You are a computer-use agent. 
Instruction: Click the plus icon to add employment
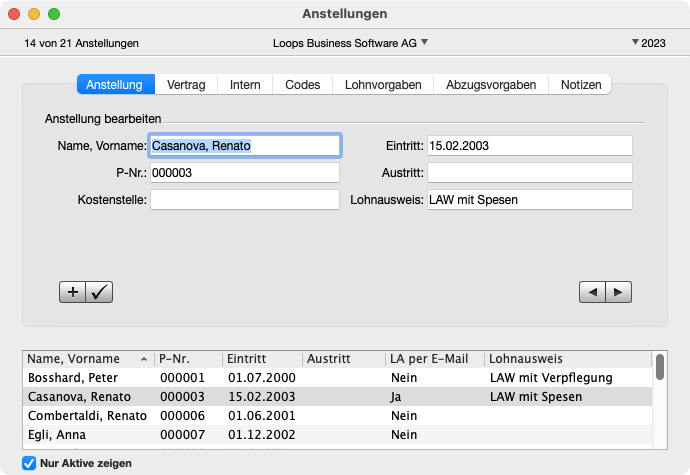click(x=73, y=292)
